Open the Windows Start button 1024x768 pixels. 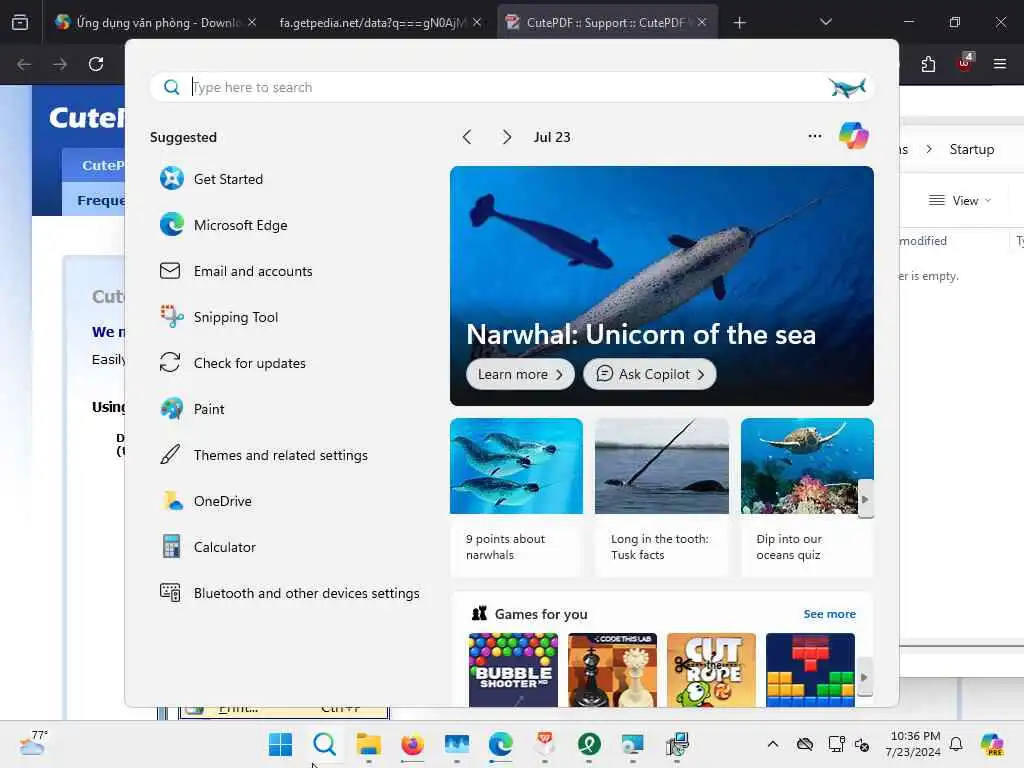point(281,744)
